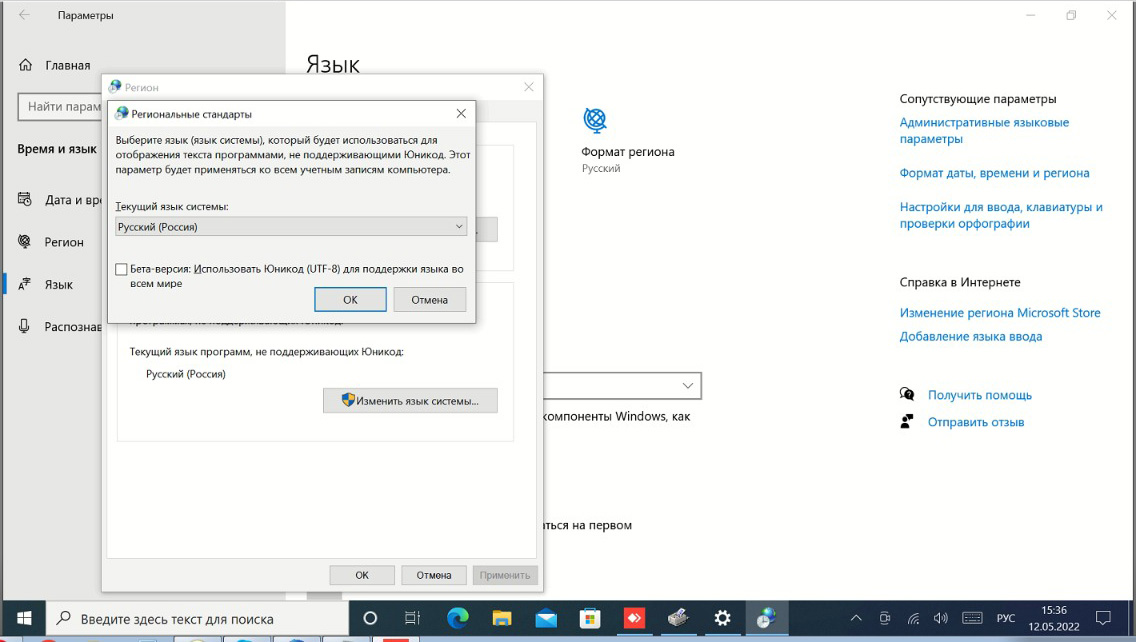
Task: Click the Cortana circle icon
Action: (x=369, y=618)
